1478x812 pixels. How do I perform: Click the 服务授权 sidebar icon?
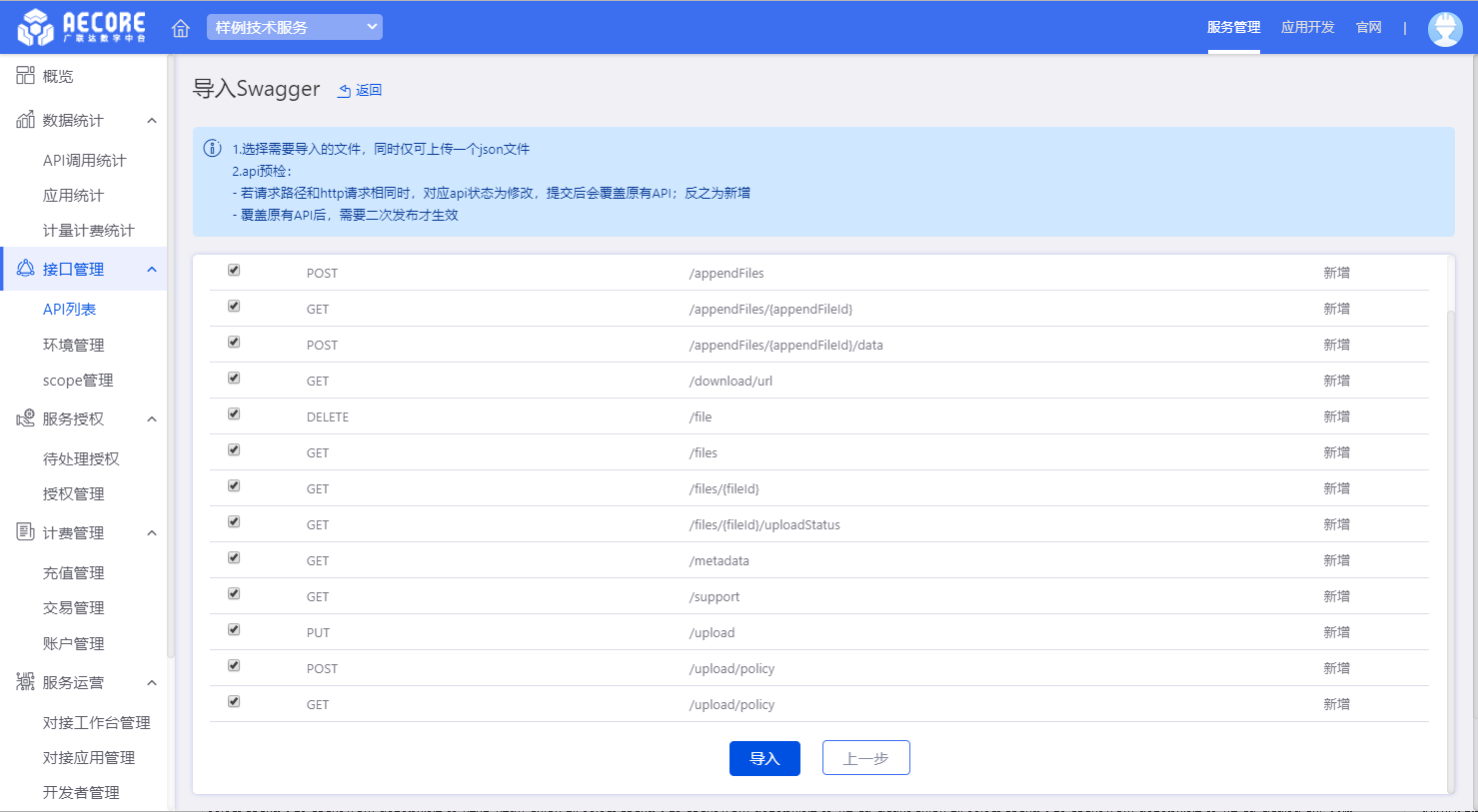click(x=25, y=418)
